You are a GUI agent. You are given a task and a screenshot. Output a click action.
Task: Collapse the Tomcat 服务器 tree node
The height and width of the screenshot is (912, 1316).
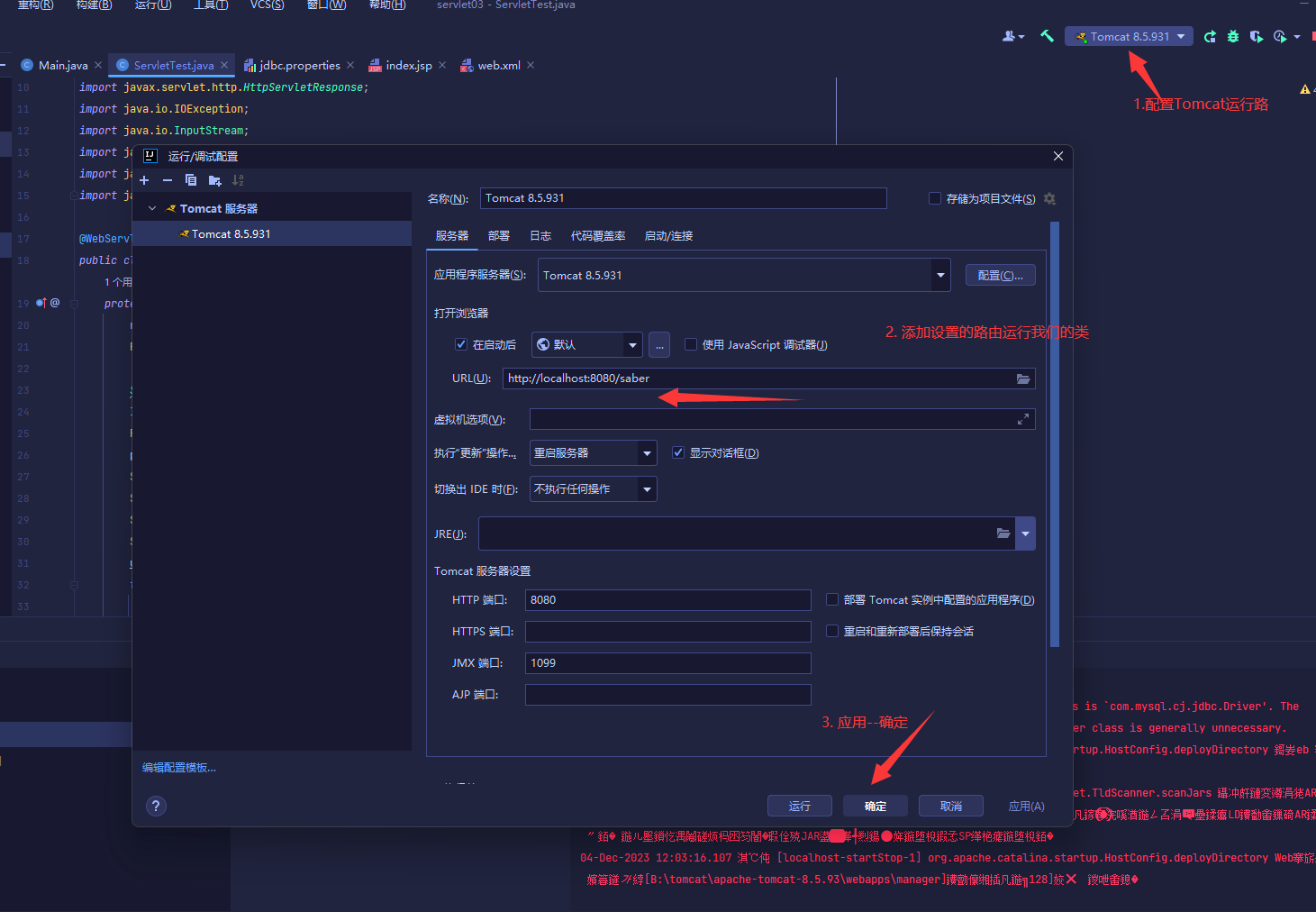point(152,208)
